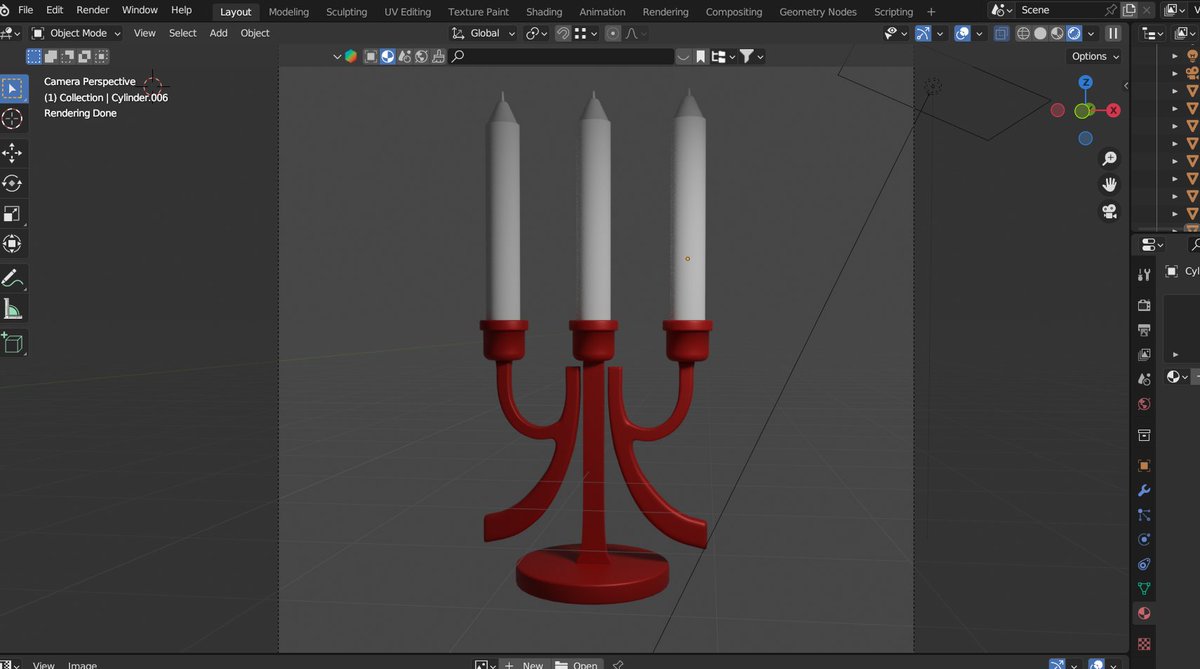Pause the viewport render preview

click(1113, 33)
